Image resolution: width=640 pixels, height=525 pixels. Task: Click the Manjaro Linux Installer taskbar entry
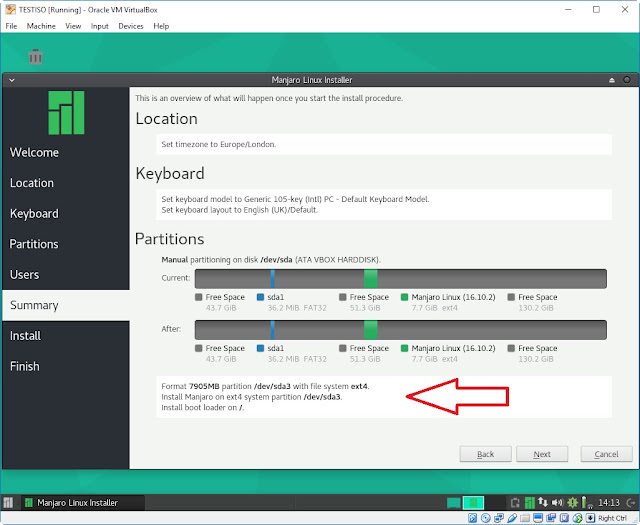[x=83, y=503]
